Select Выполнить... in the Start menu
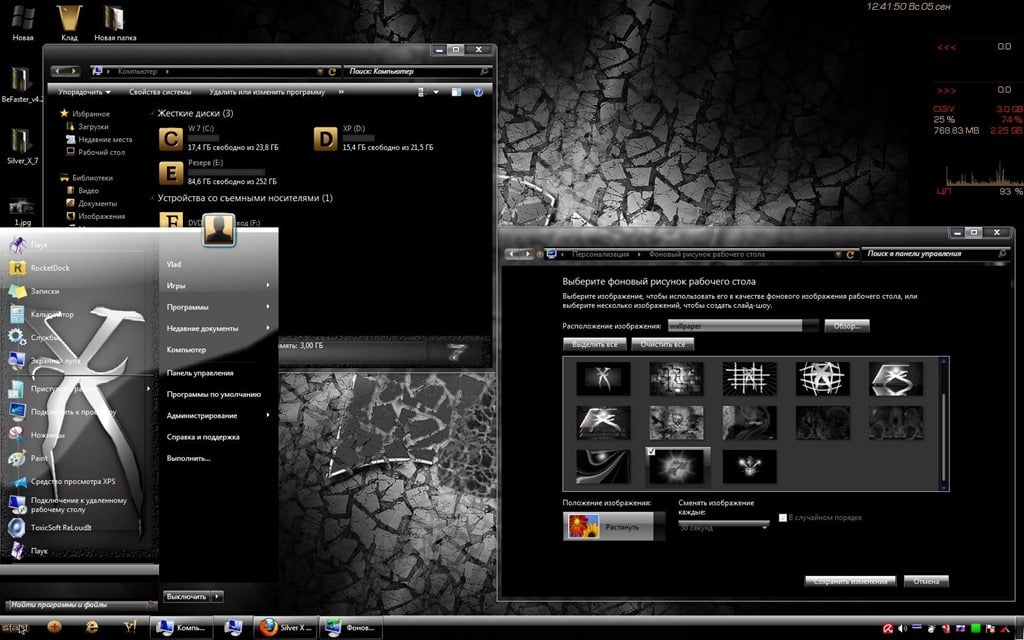Screen dimensions: 1024x640 188,458
